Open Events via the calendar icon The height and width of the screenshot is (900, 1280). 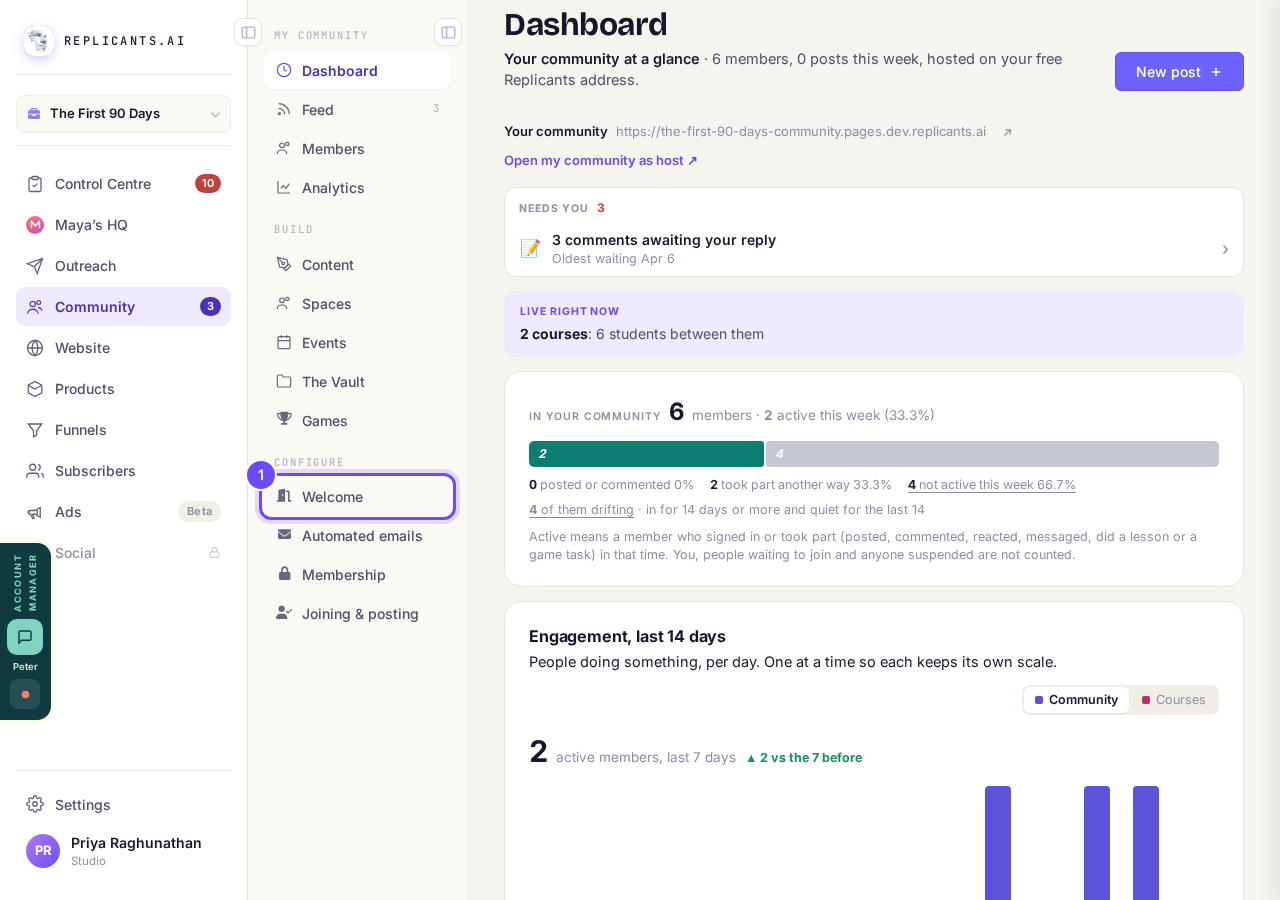(284, 342)
